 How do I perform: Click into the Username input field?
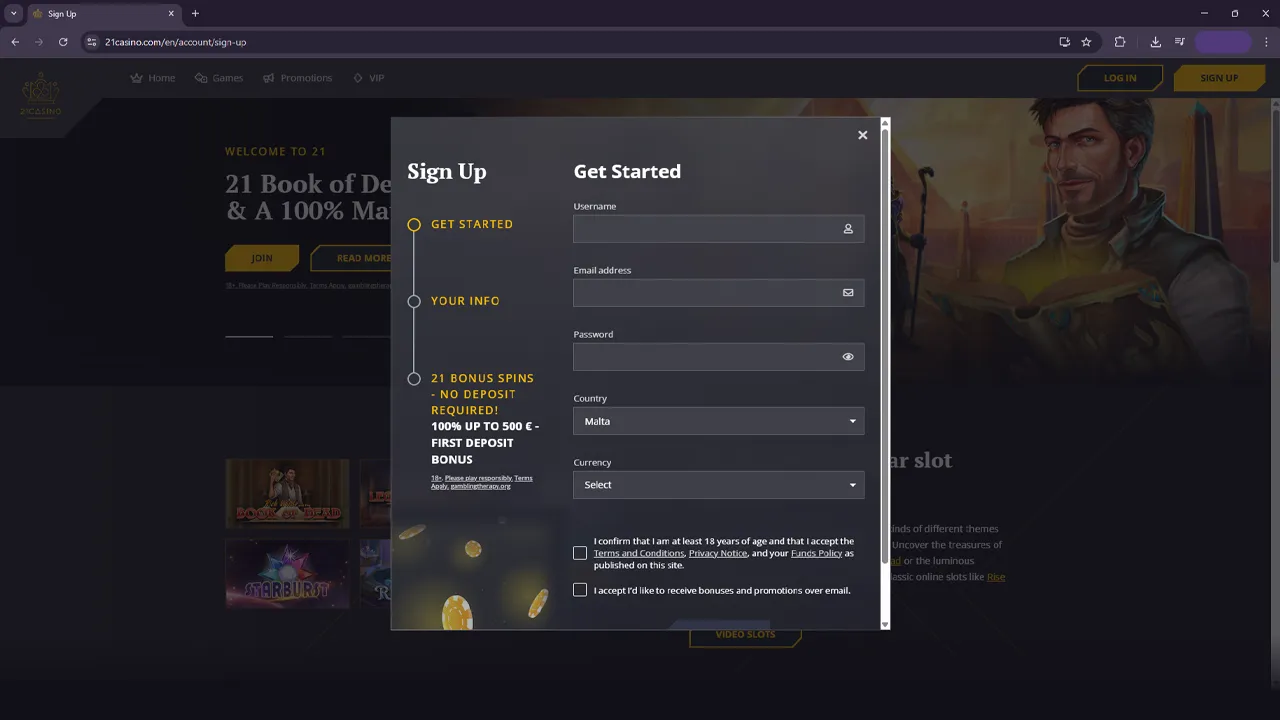[705, 229]
